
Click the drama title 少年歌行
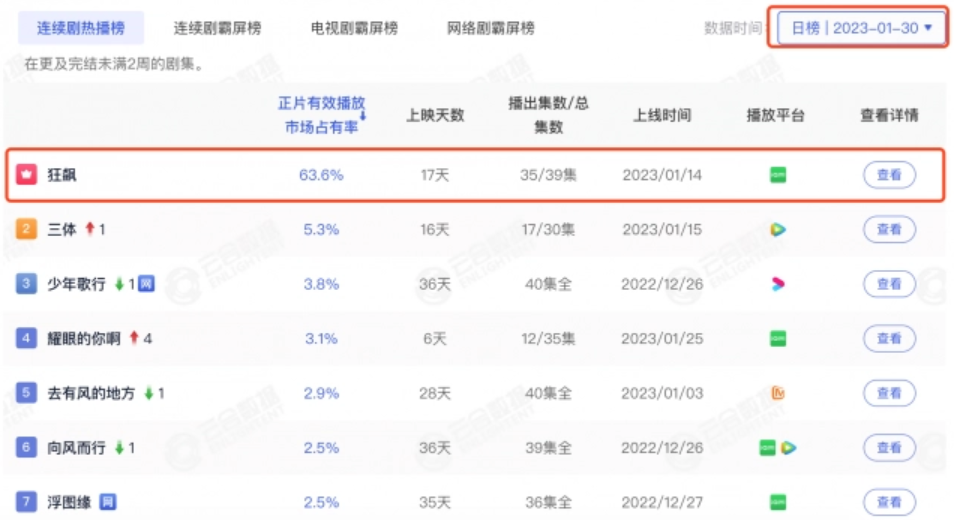click(x=77, y=284)
